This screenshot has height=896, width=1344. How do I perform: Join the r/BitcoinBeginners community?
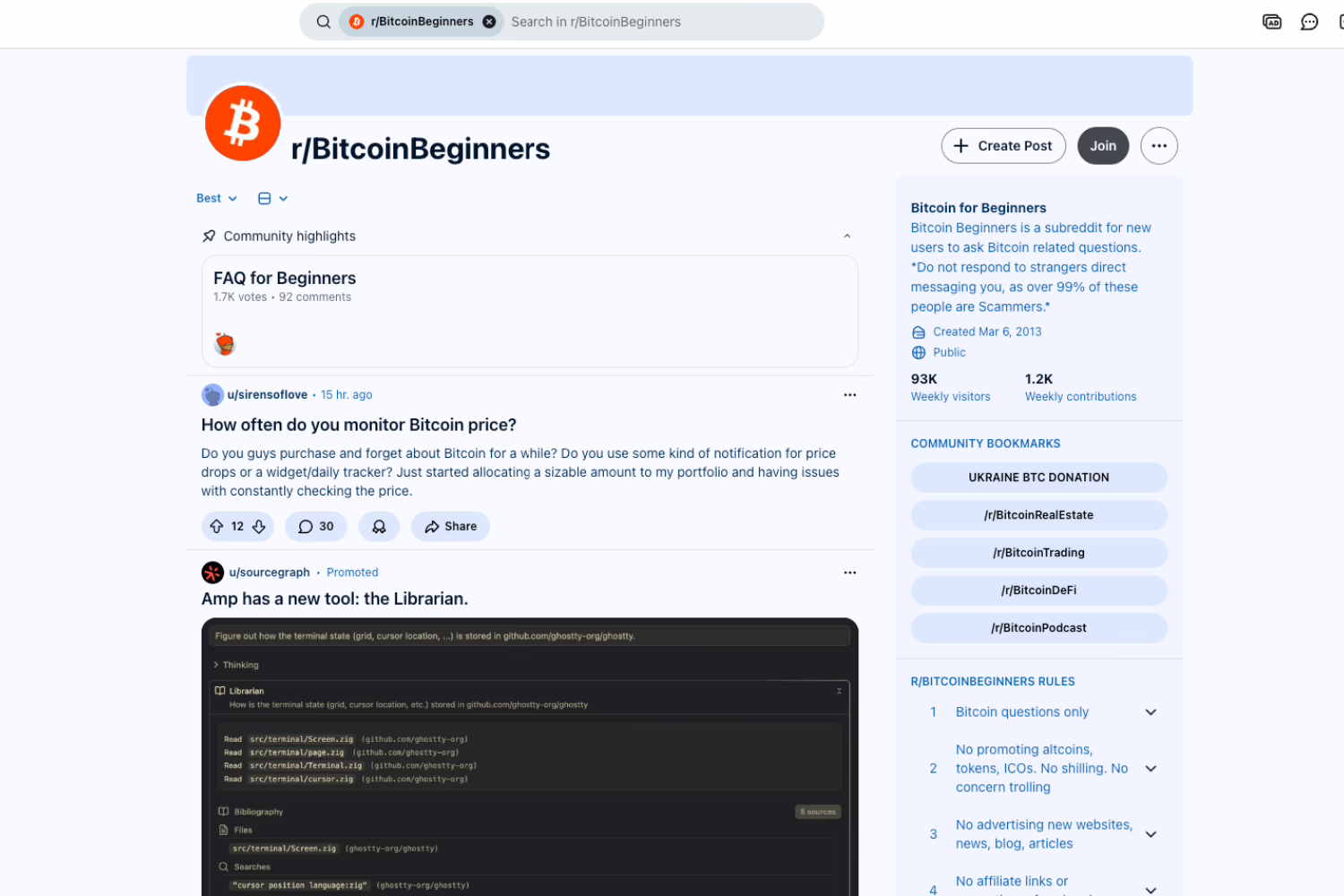pos(1103,146)
